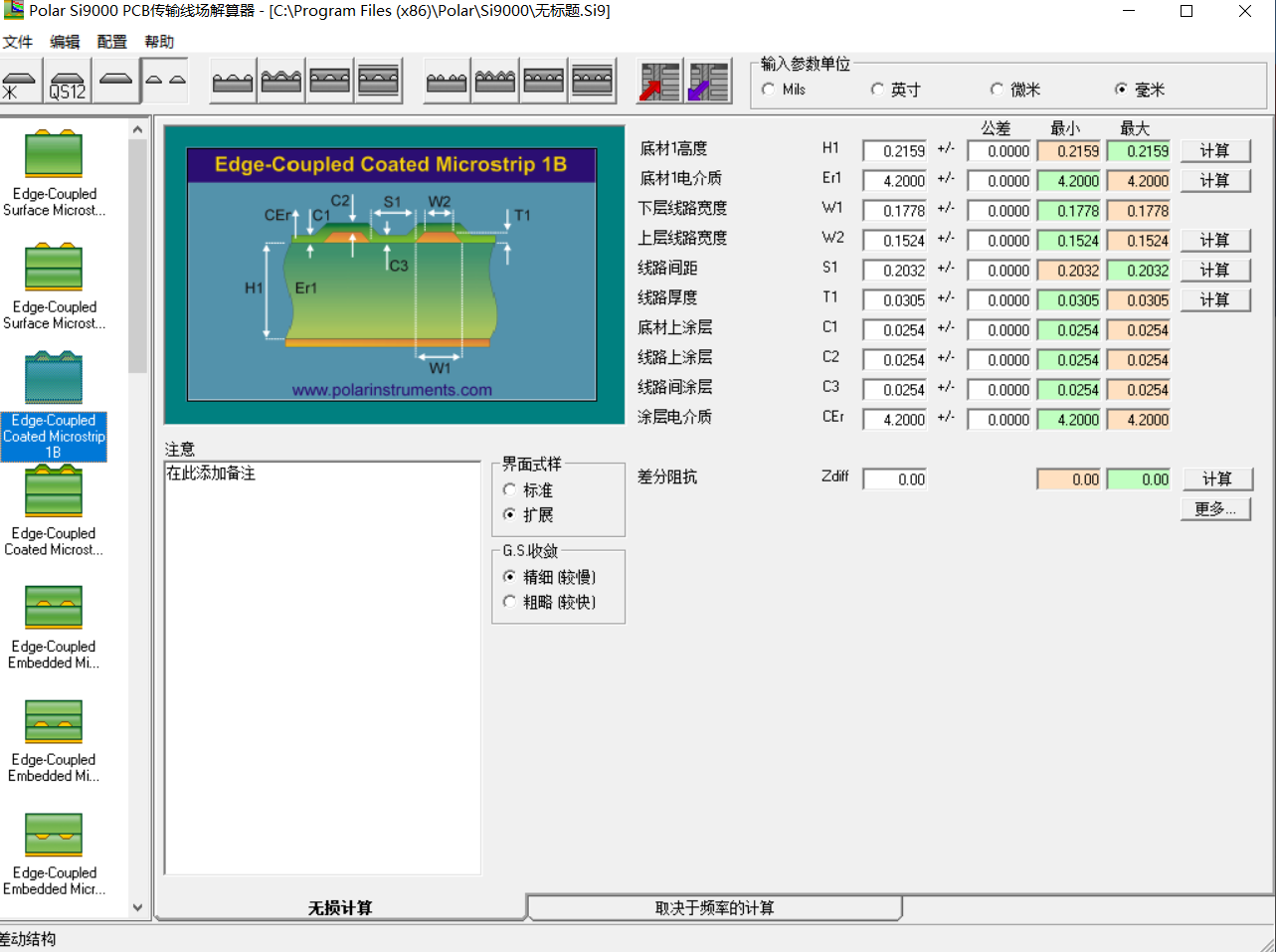Open the 编辑 menu

click(x=65, y=42)
